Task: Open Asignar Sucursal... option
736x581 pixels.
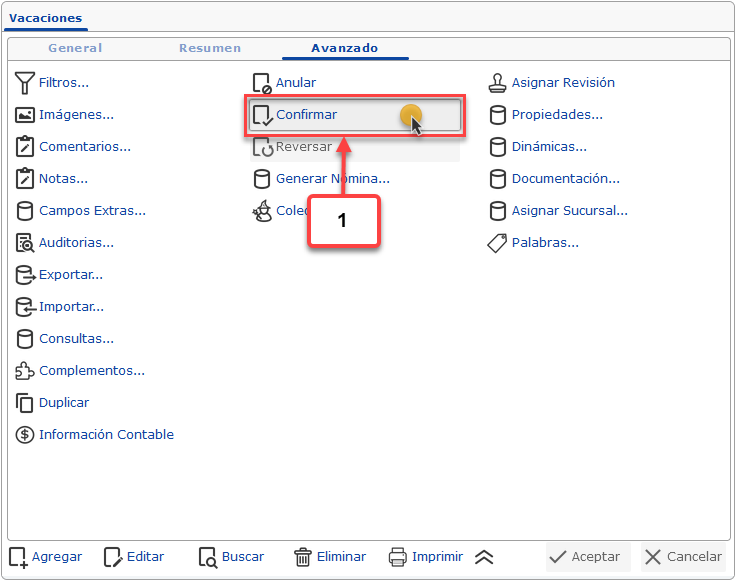Action: pyautogui.click(x=570, y=210)
